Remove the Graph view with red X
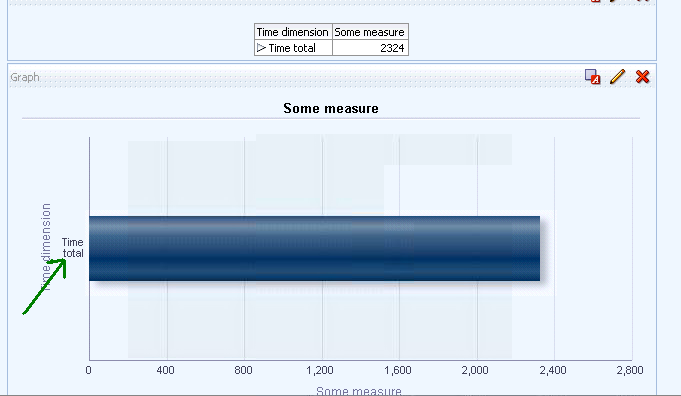681x396 pixels. point(642,77)
